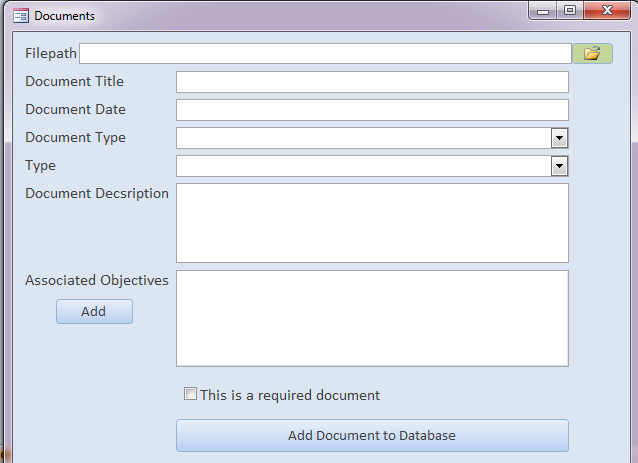This screenshot has height=463, width=638.
Task: Click into the Document Title field
Action: 372,82
